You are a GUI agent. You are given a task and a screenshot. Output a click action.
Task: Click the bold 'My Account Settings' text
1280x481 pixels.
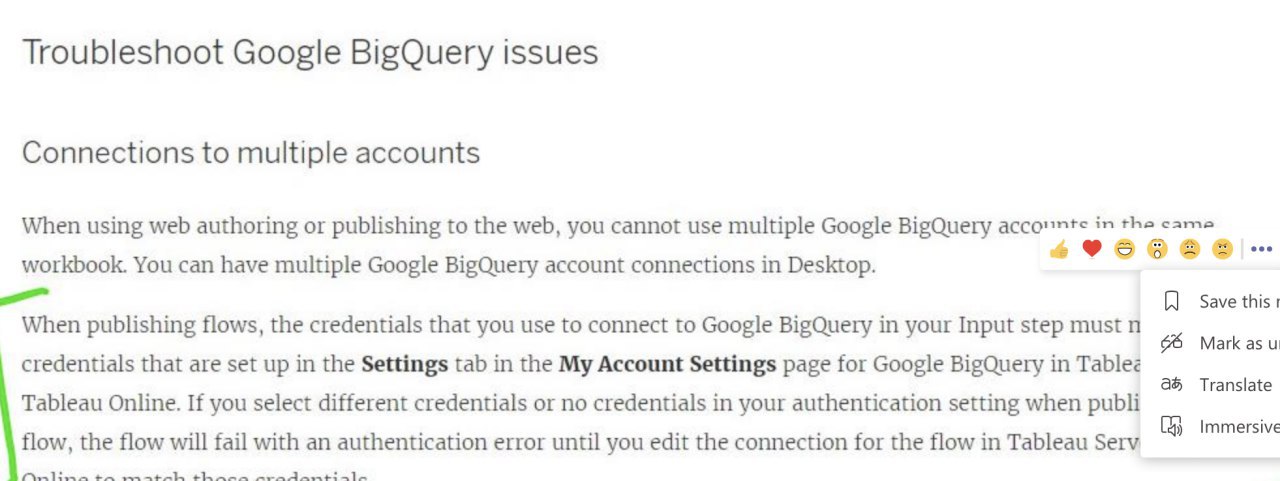[667, 364]
